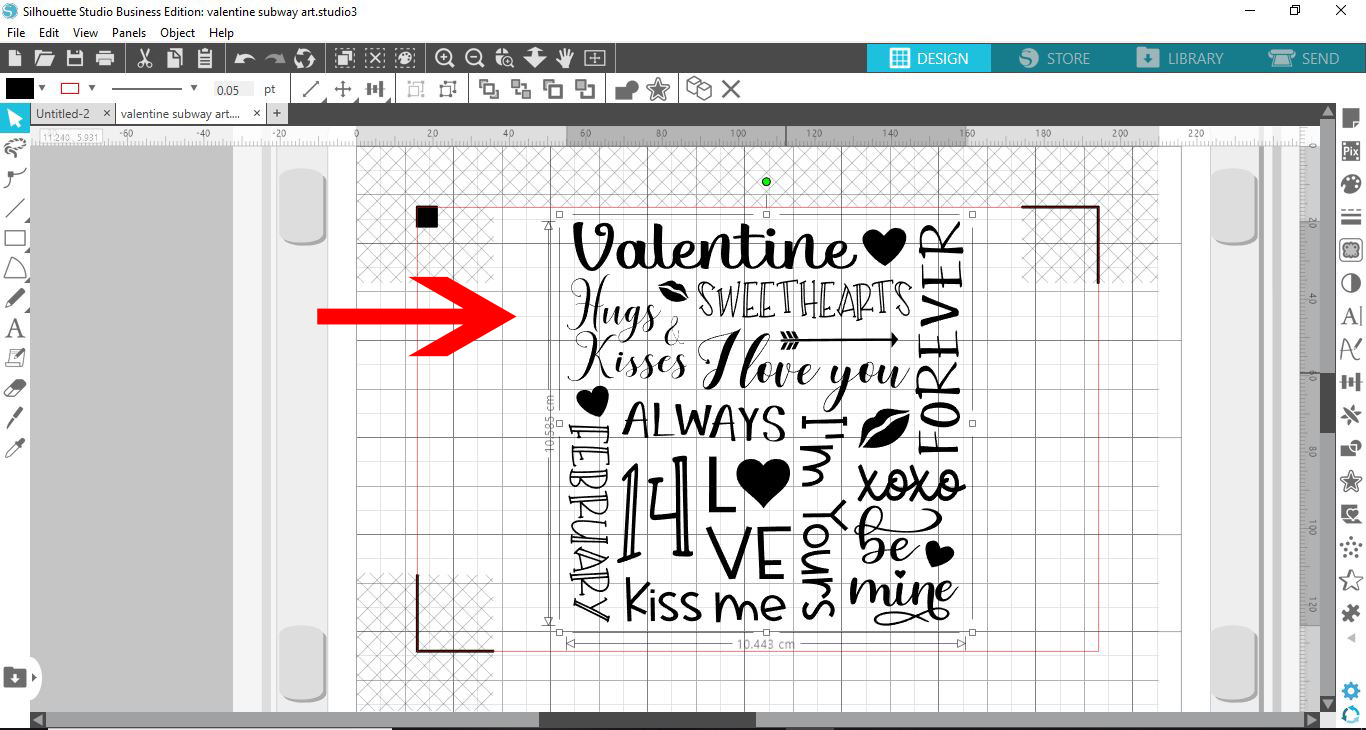Click the Weld shapes icon
1366x730 pixels.
(x=627, y=89)
